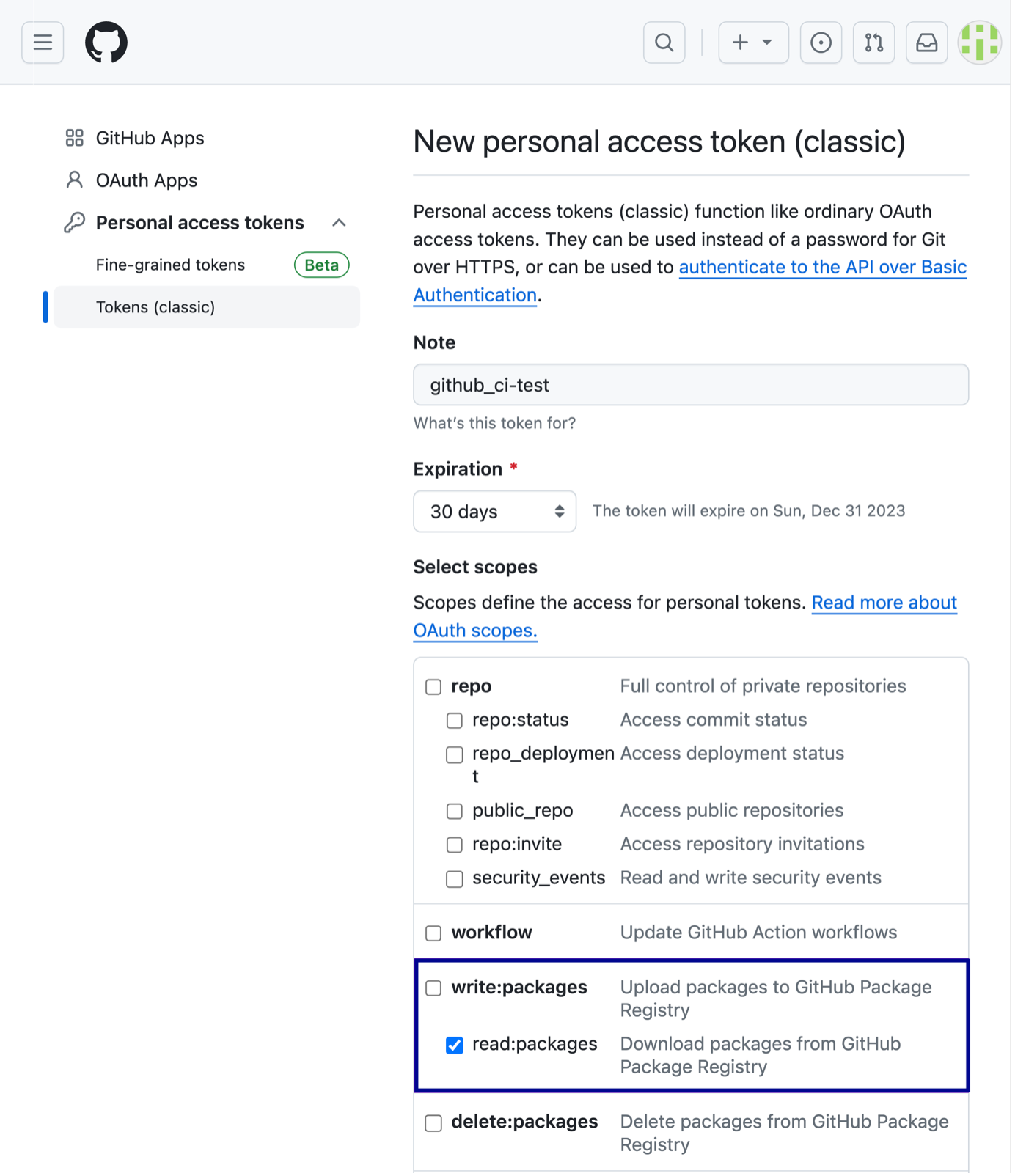The image size is (1015, 1176).
Task: Open the OAuth Apps sidebar item
Action: coord(146,180)
